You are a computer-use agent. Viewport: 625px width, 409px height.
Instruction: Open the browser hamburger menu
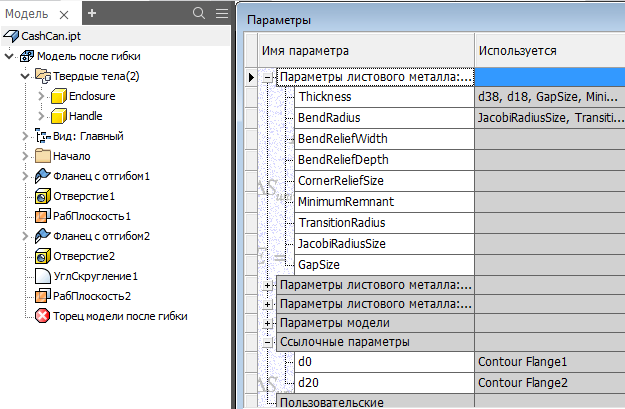(222, 13)
